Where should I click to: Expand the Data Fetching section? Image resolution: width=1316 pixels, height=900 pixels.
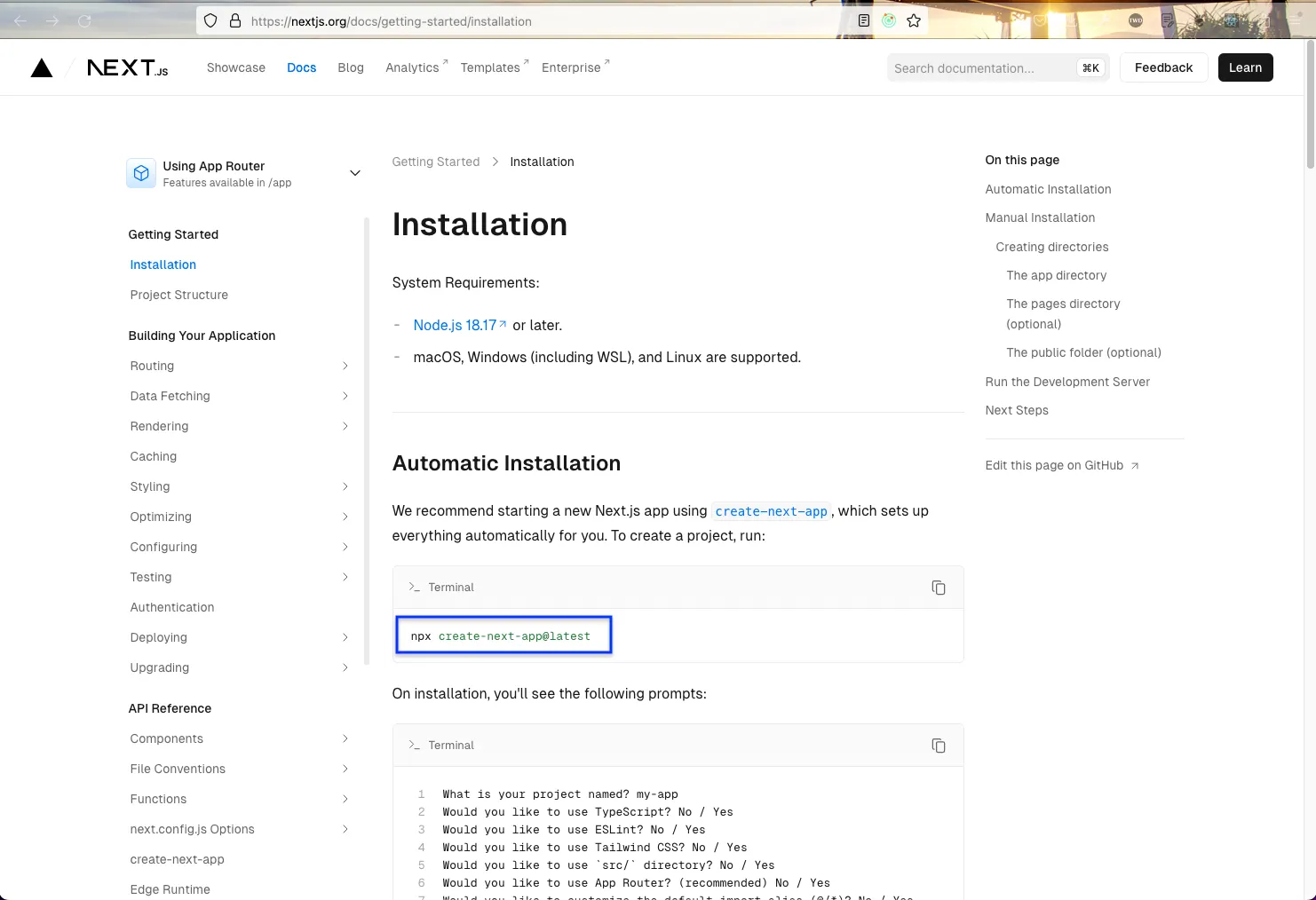pyautogui.click(x=345, y=396)
